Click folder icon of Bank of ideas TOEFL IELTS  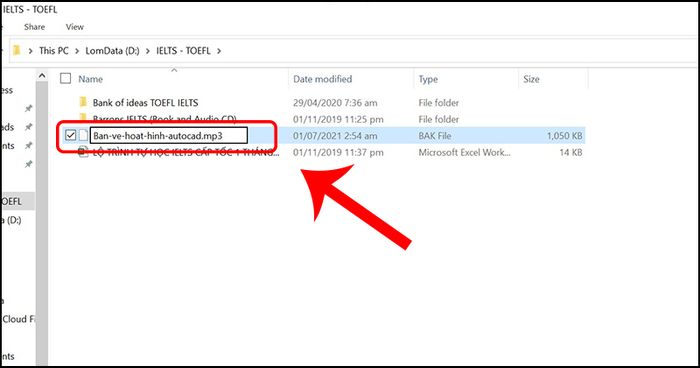click(x=83, y=102)
